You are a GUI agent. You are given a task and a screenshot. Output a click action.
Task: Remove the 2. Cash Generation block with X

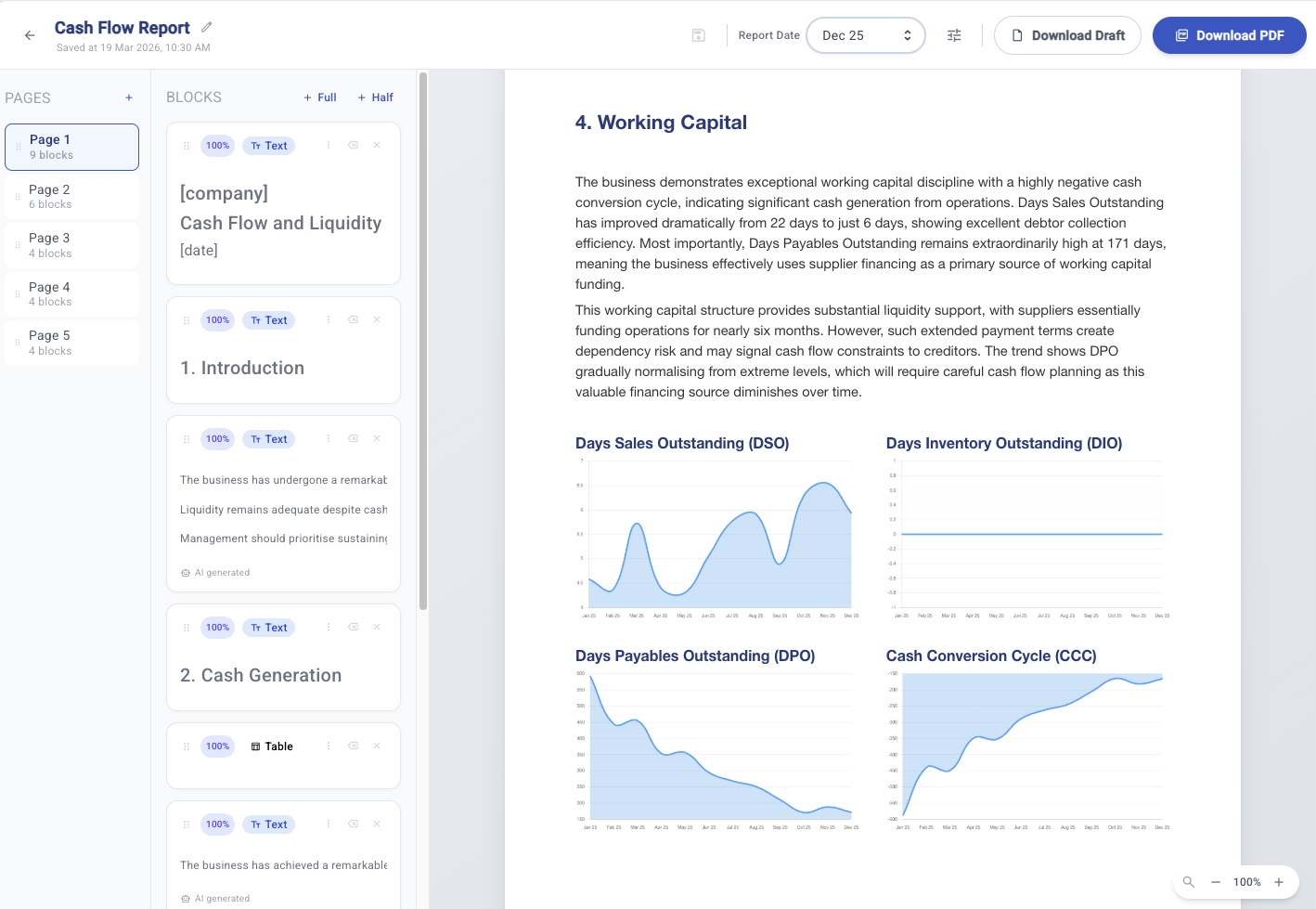click(x=377, y=627)
